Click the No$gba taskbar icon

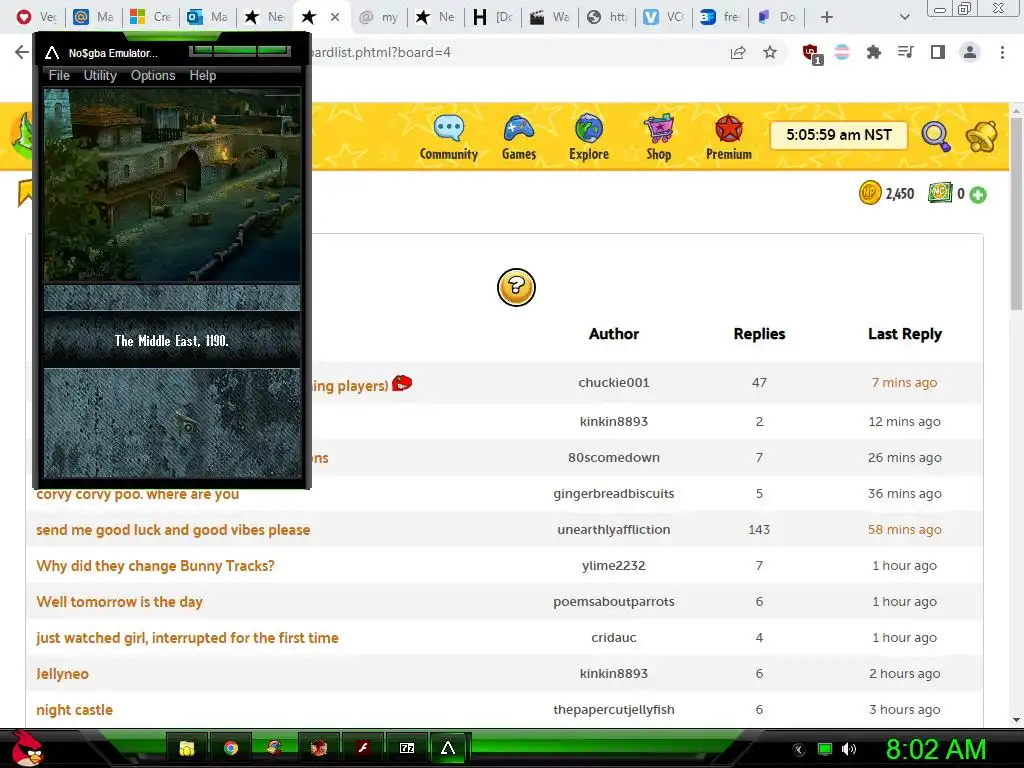[x=448, y=748]
